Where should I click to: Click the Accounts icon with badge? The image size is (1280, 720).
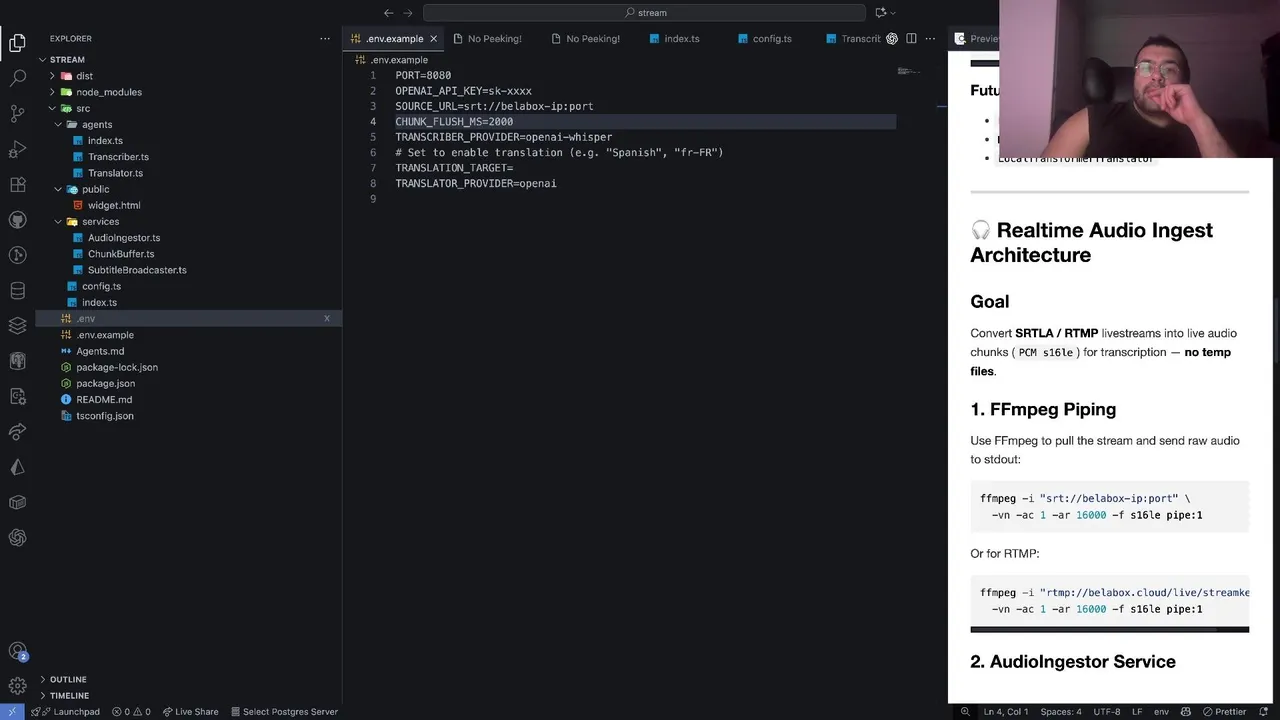coord(17,652)
